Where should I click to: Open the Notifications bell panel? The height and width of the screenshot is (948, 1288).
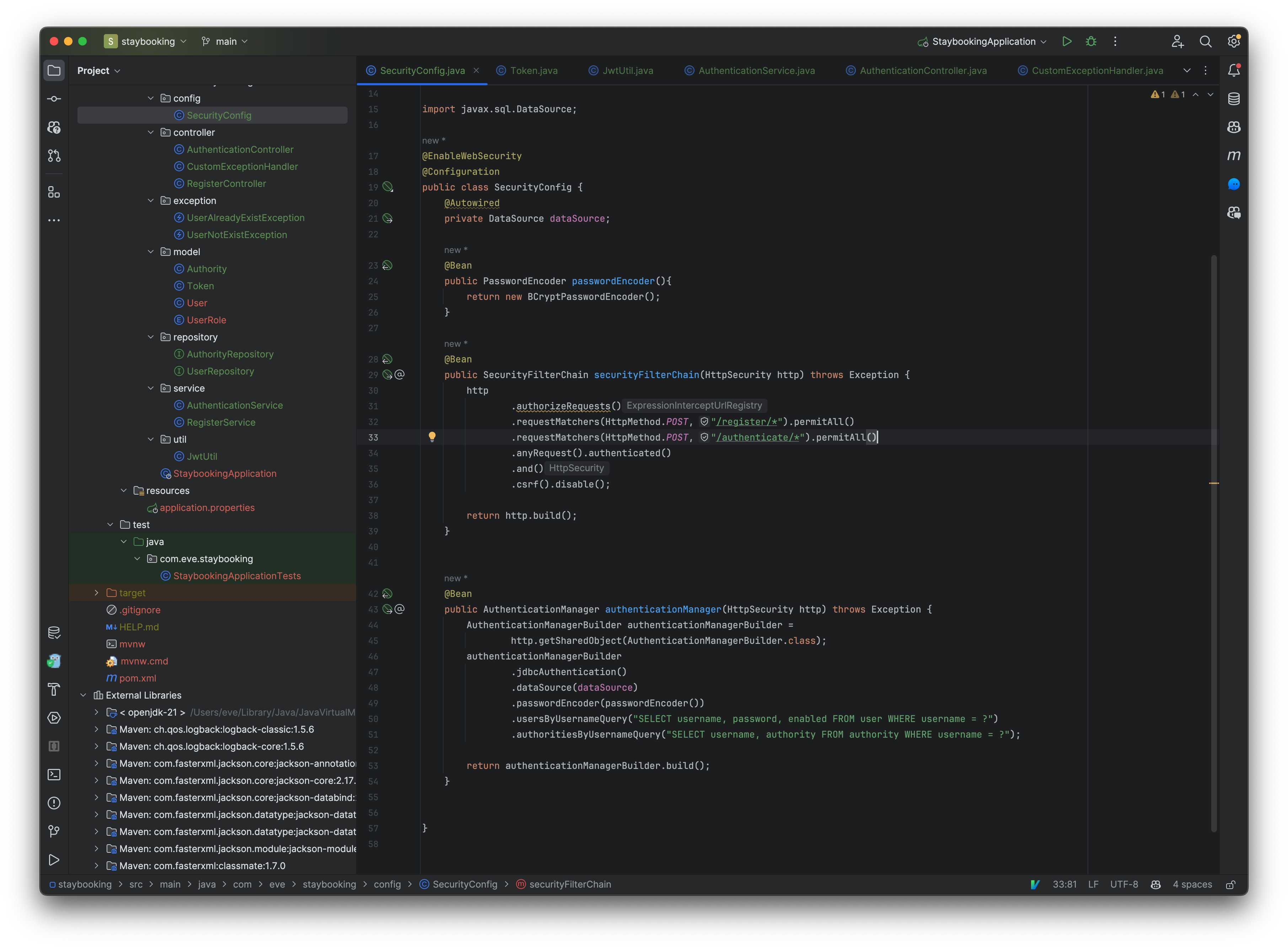click(x=1235, y=70)
